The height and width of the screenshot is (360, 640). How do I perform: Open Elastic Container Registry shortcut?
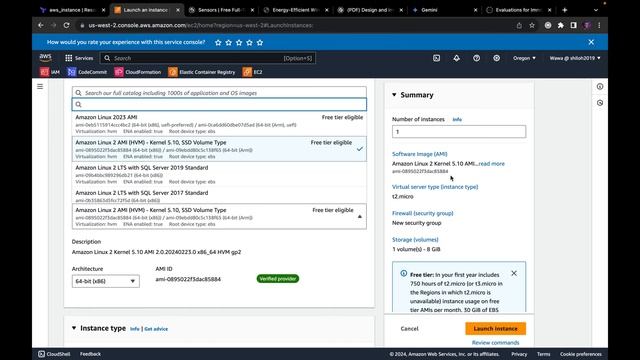point(202,72)
